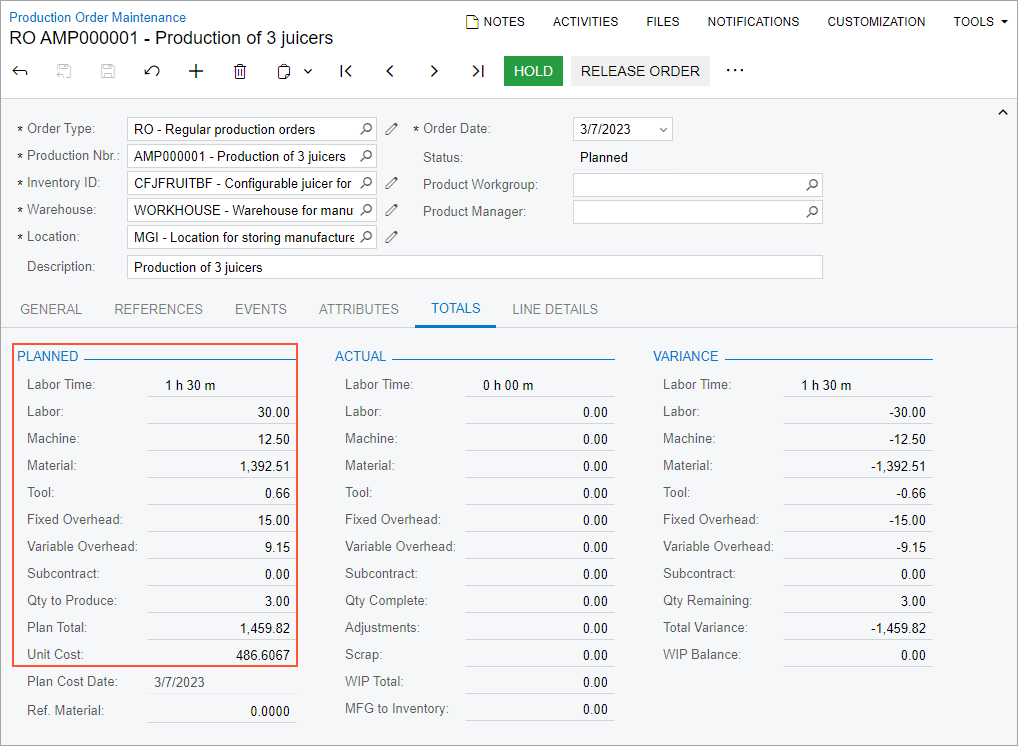This screenshot has height=746, width=1018.
Task: Open the Production Order Maintenance link
Action: 97,17
